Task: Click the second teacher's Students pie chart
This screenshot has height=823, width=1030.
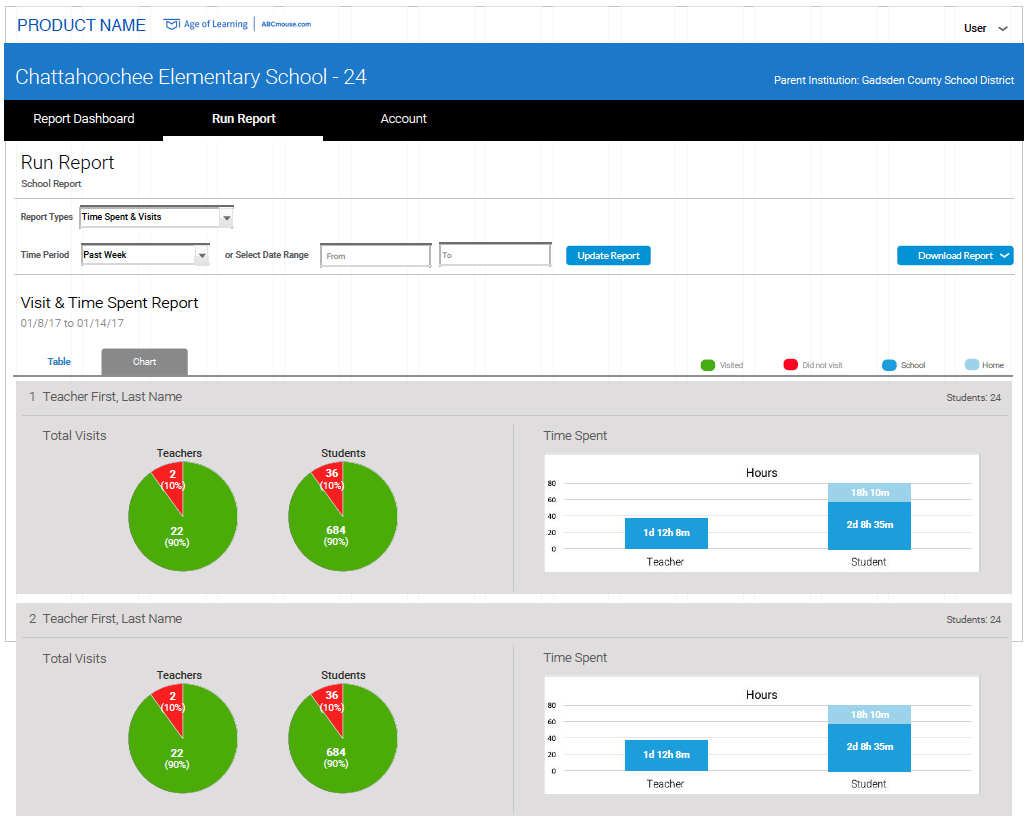Action: pos(343,738)
